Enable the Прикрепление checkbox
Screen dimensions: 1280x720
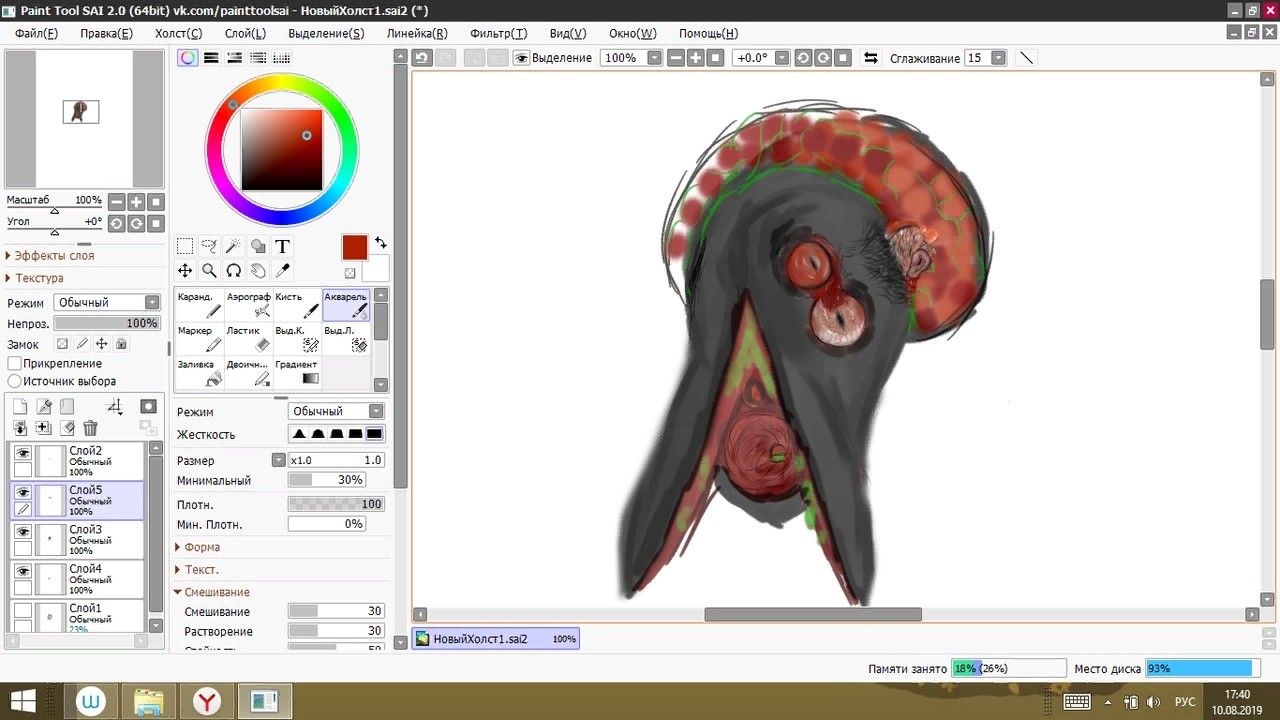click(x=15, y=363)
